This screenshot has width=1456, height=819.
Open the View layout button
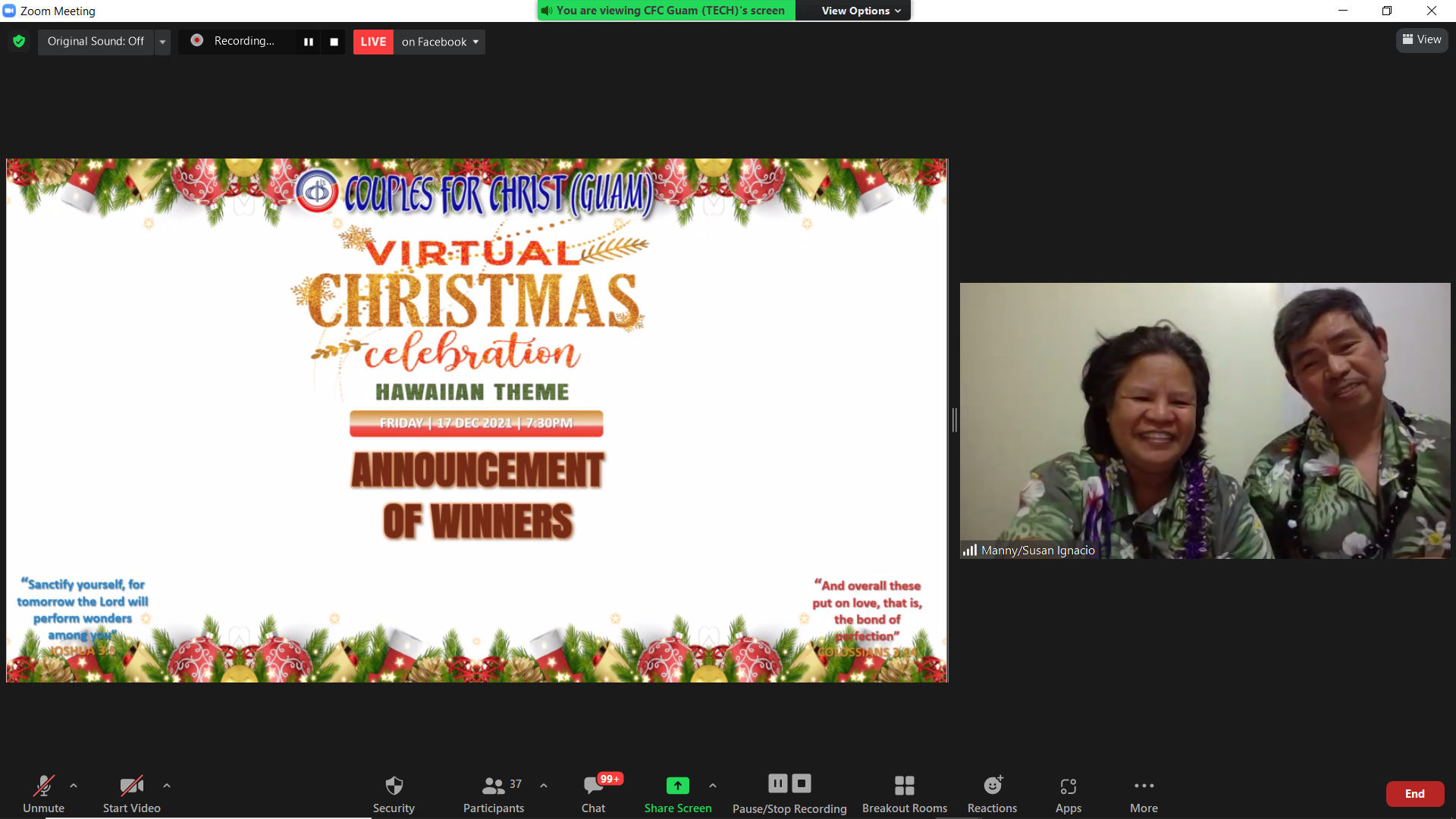1422,39
